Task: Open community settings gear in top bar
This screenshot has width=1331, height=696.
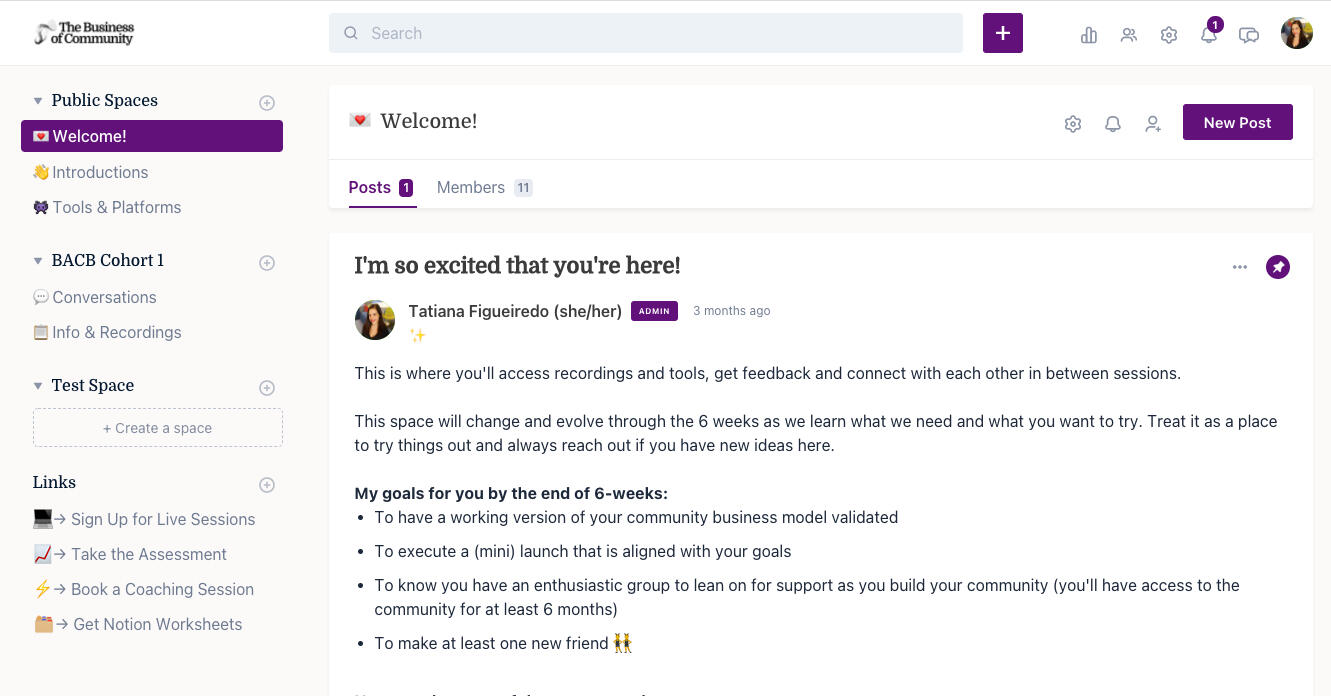Action: (1169, 35)
